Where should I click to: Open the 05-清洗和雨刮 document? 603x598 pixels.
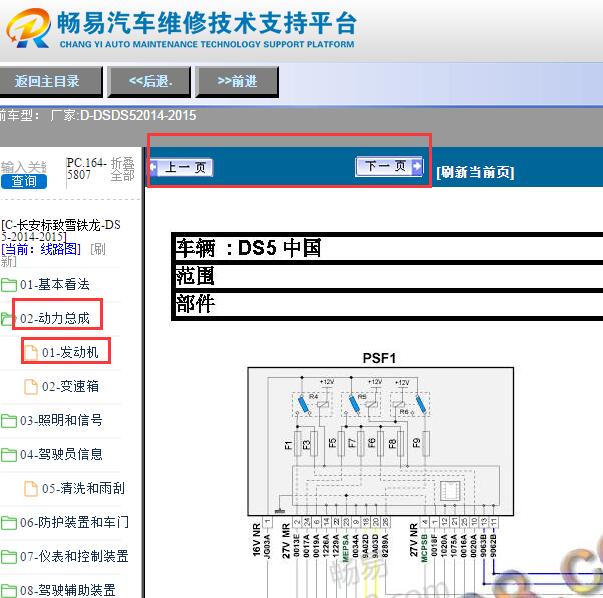(83, 488)
